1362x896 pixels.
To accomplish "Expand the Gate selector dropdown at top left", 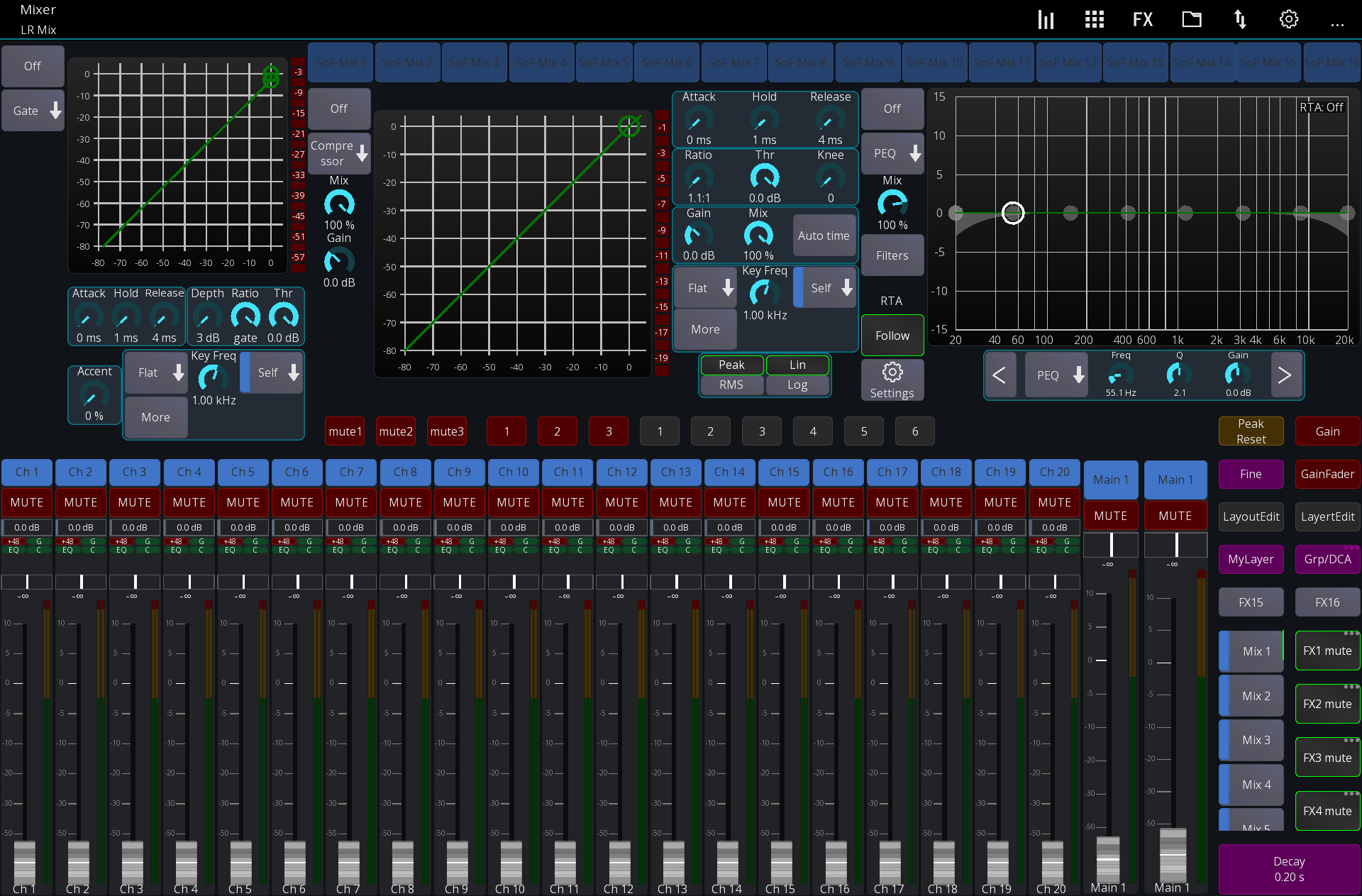I will click(x=33, y=111).
